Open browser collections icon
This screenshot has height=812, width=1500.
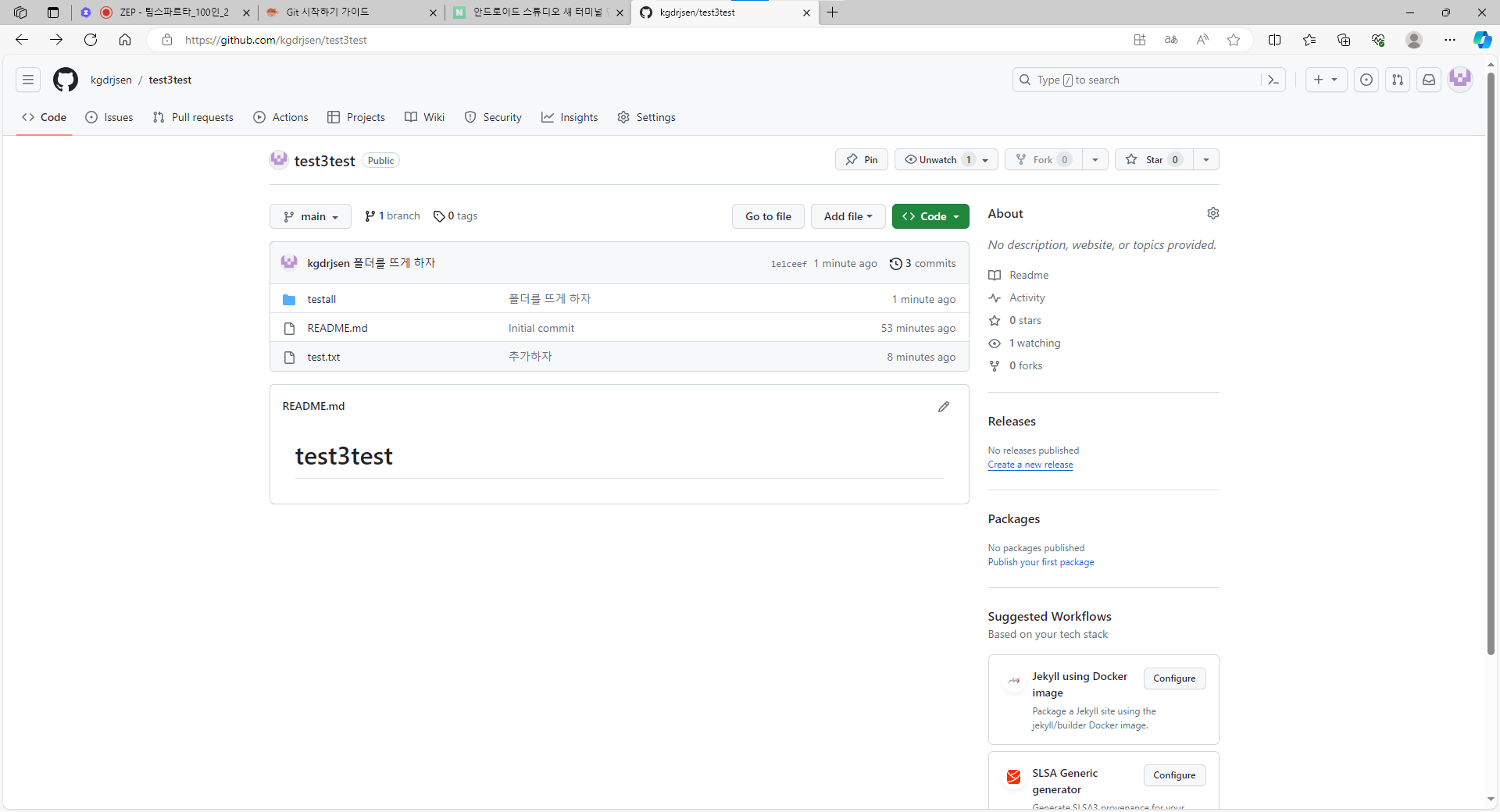[x=1344, y=40]
